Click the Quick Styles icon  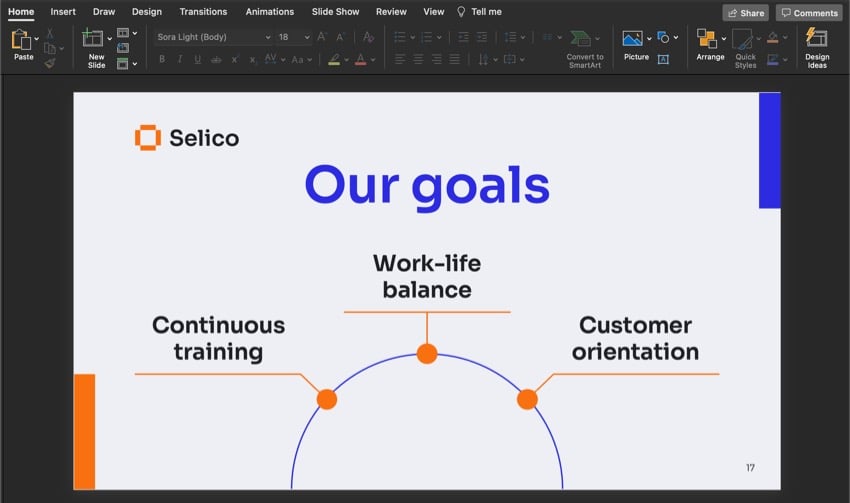click(743, 40)
